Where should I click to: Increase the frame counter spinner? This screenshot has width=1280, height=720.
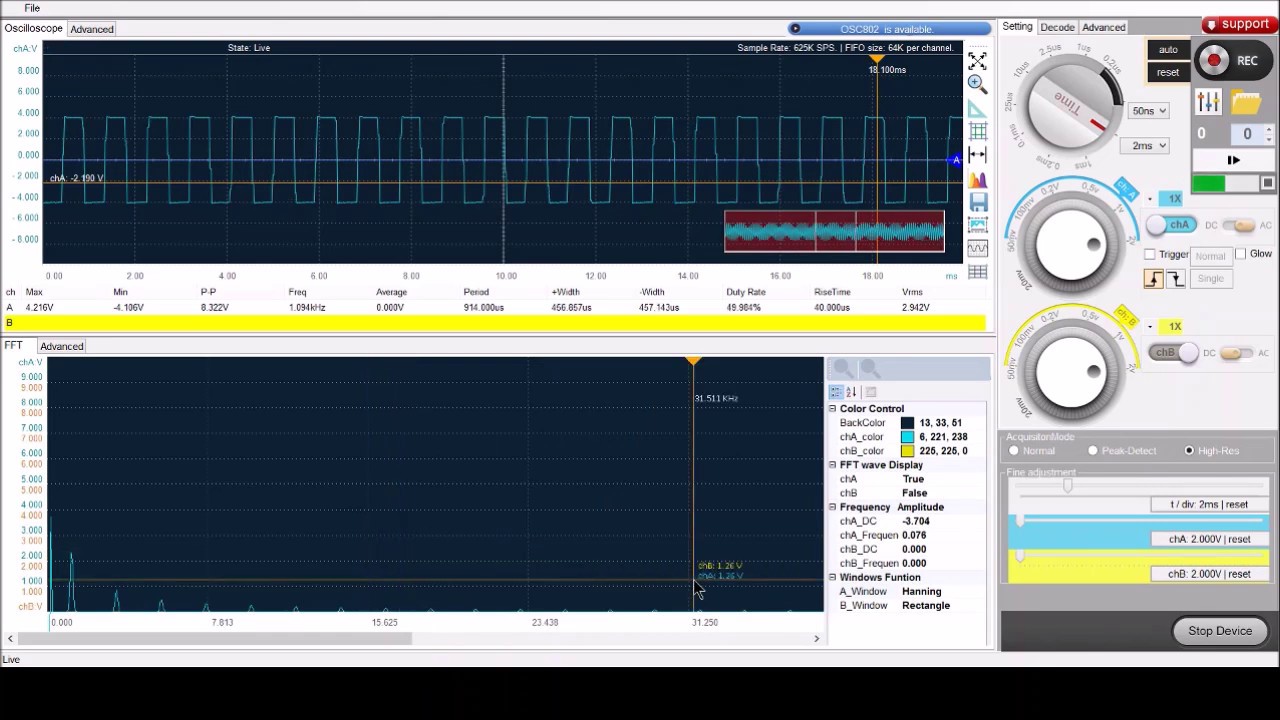(1268, 129)
